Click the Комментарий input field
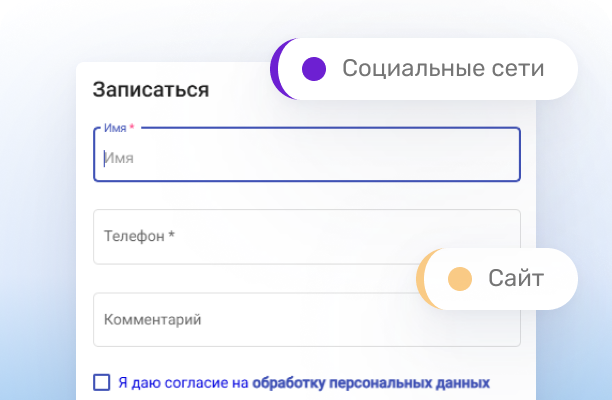Screen dimensions: 612x400 [x=300, y=320]
